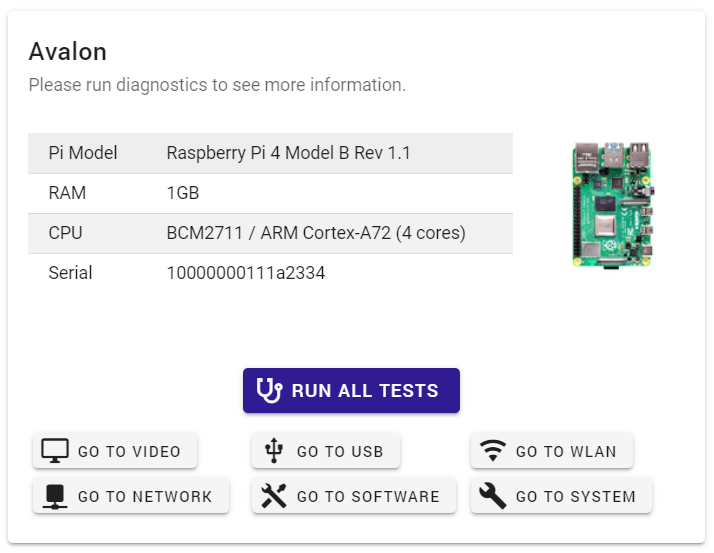Select the serial number value 10000000111a2334

click(246, 273)
